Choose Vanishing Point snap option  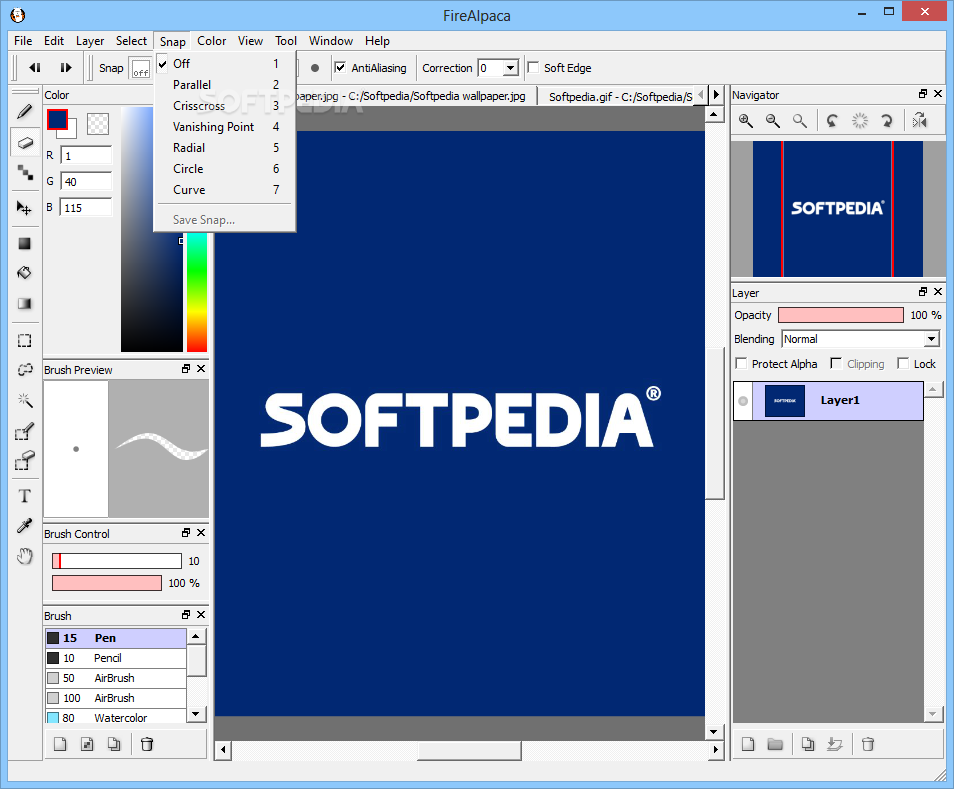click(225, 127)
